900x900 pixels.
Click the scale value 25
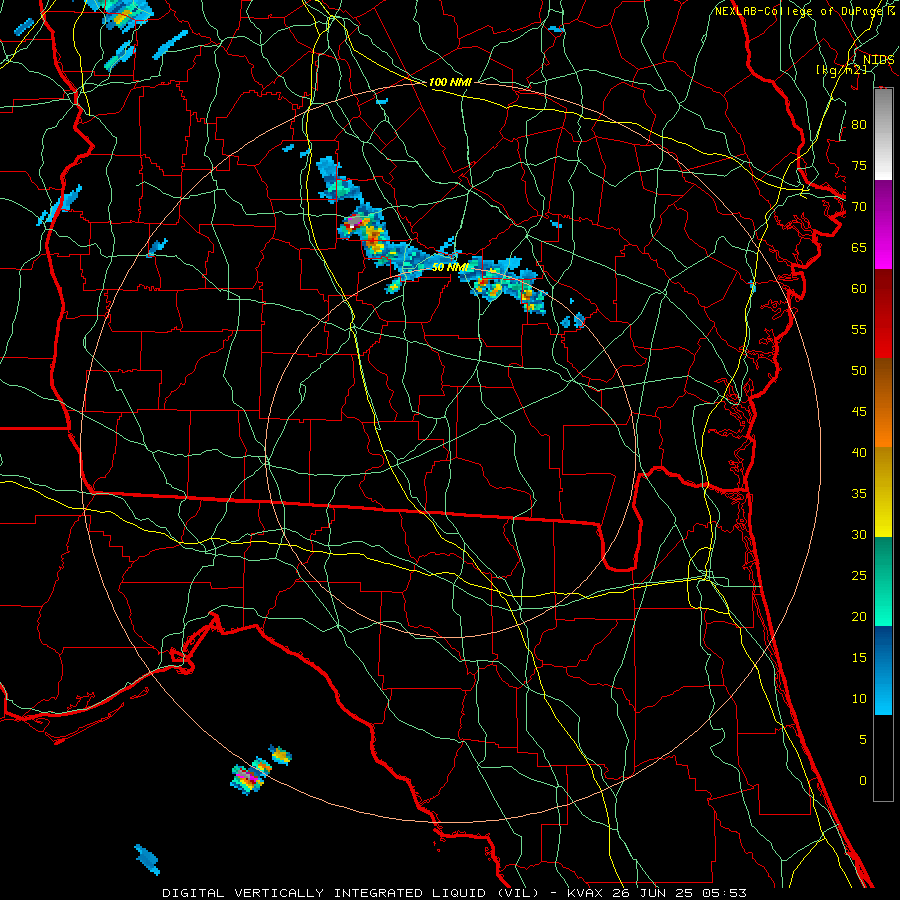(859, 575)
